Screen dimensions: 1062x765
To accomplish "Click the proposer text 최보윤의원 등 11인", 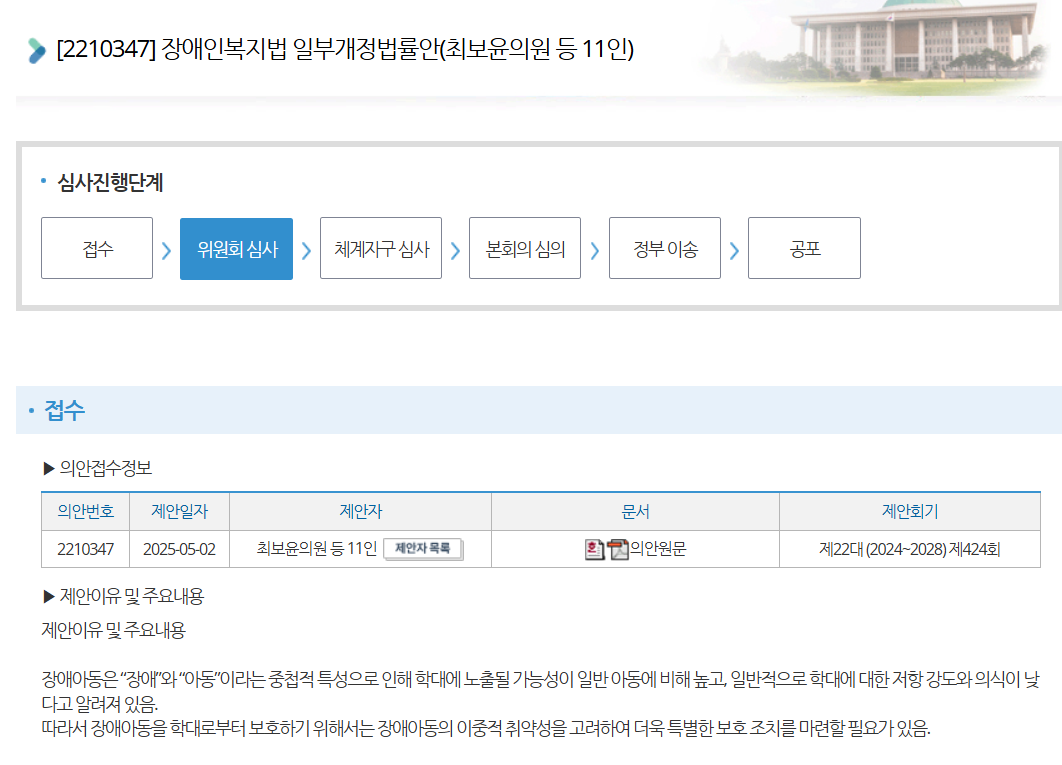I will click(316, 548).
